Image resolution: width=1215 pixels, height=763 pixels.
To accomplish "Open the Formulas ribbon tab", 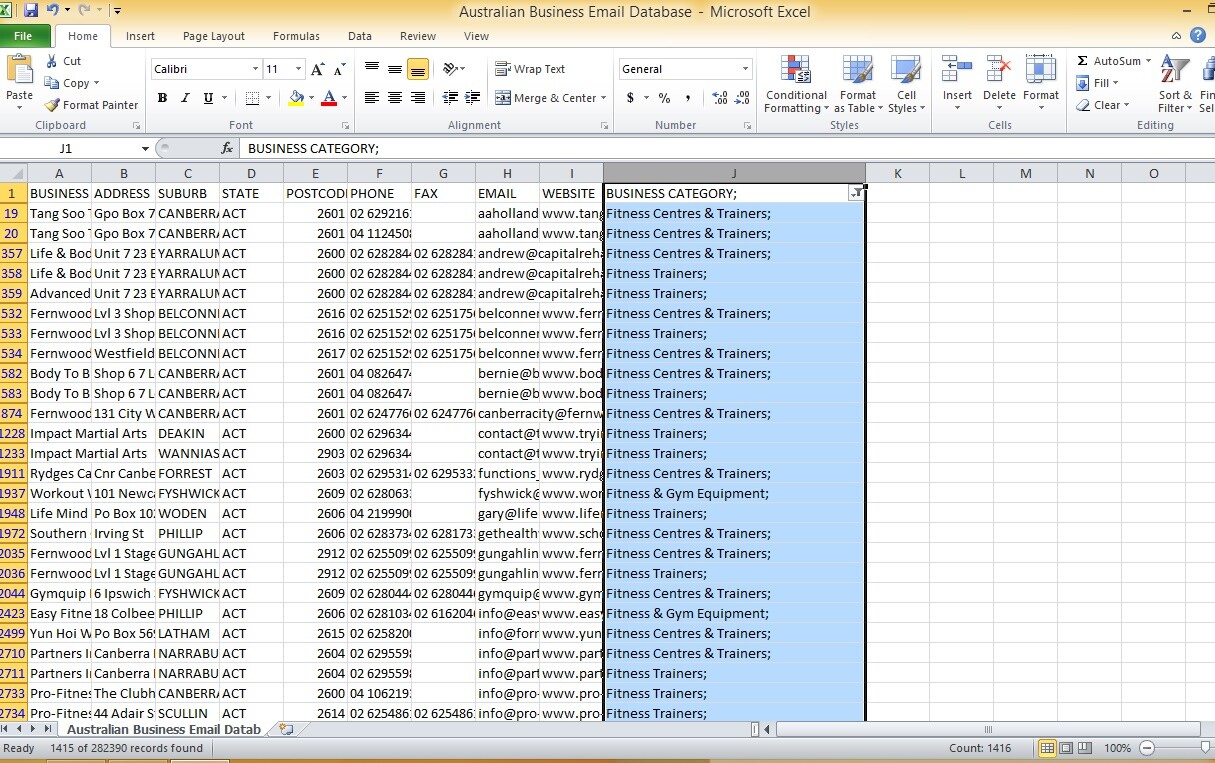I will coord(296,36).
